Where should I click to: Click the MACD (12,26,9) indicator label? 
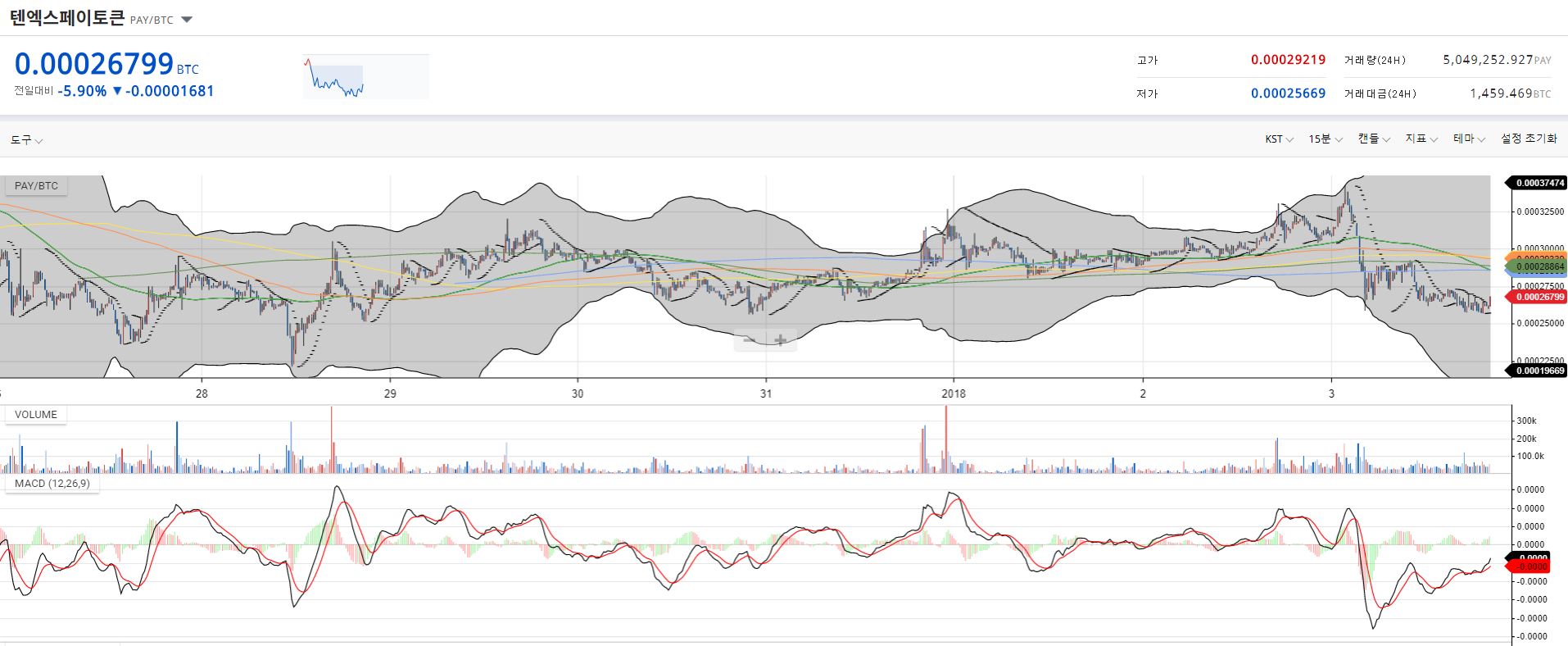click(52, 484)
